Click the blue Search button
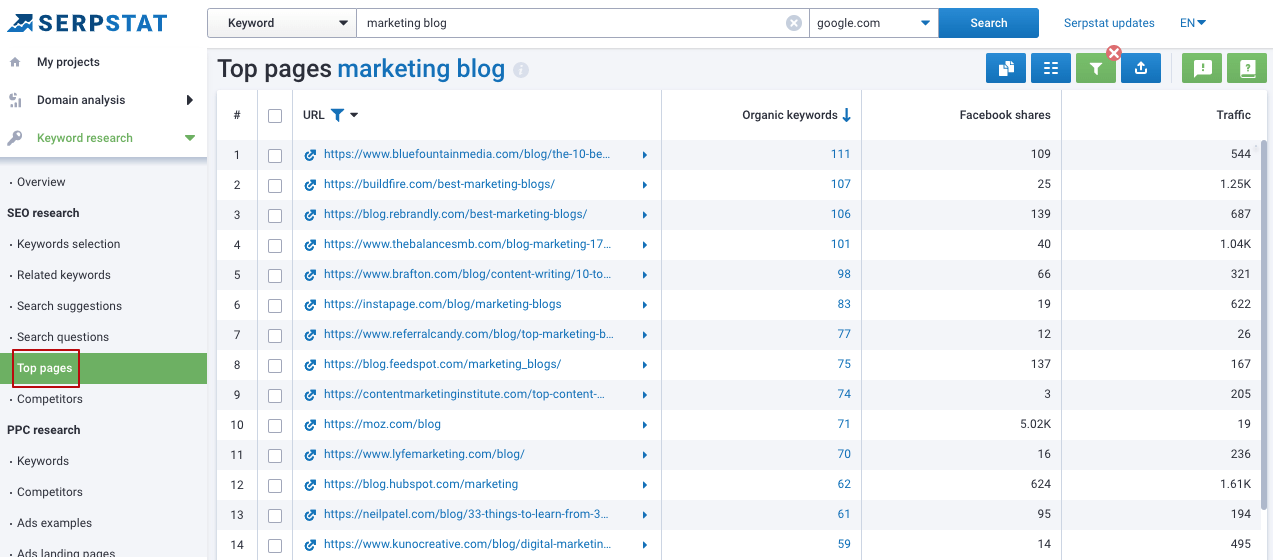Image resolution: width=1273 pixels, height=560 pixels. tap(989, 23)
